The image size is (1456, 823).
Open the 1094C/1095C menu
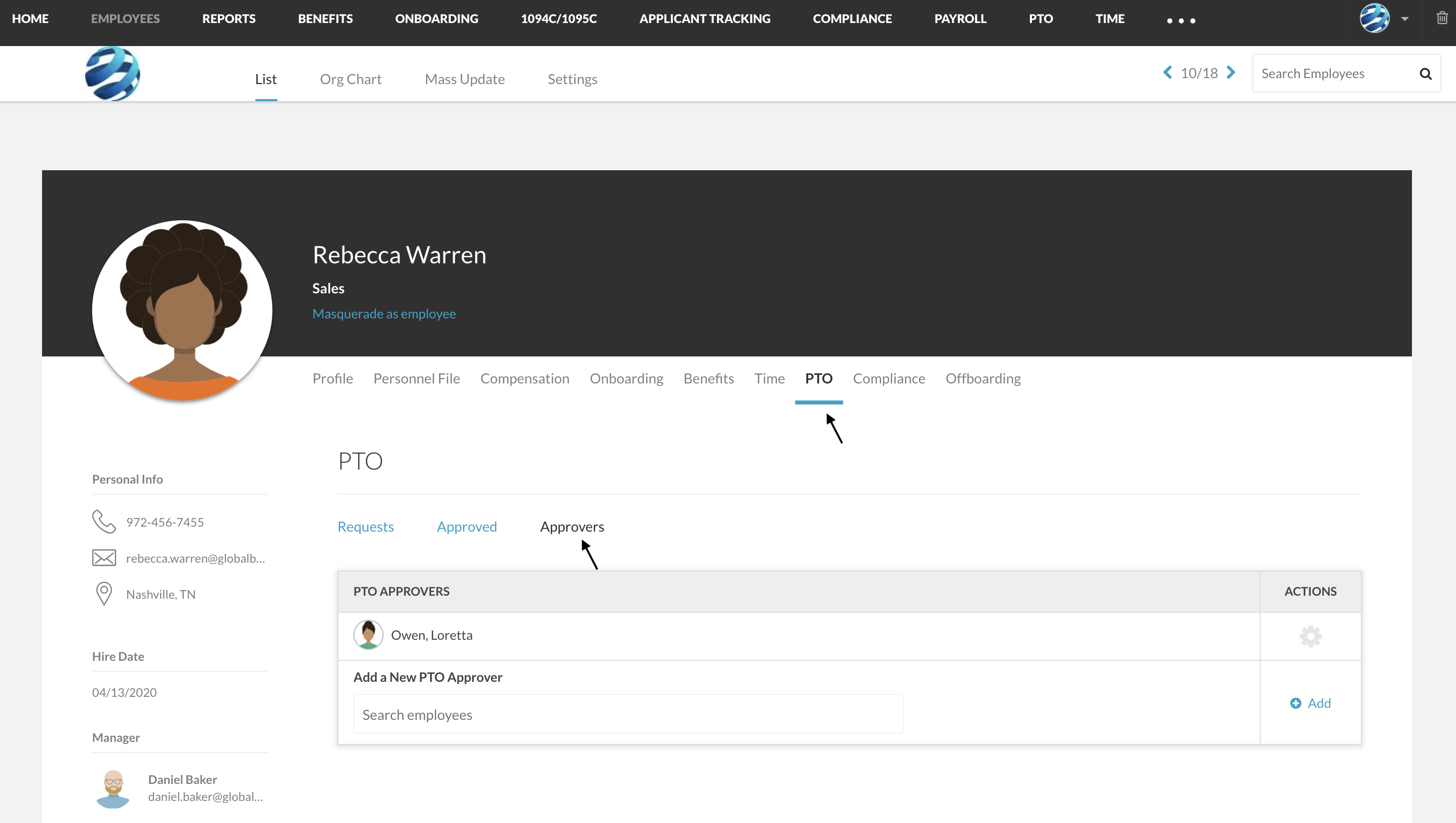click(x=559, y=19)
